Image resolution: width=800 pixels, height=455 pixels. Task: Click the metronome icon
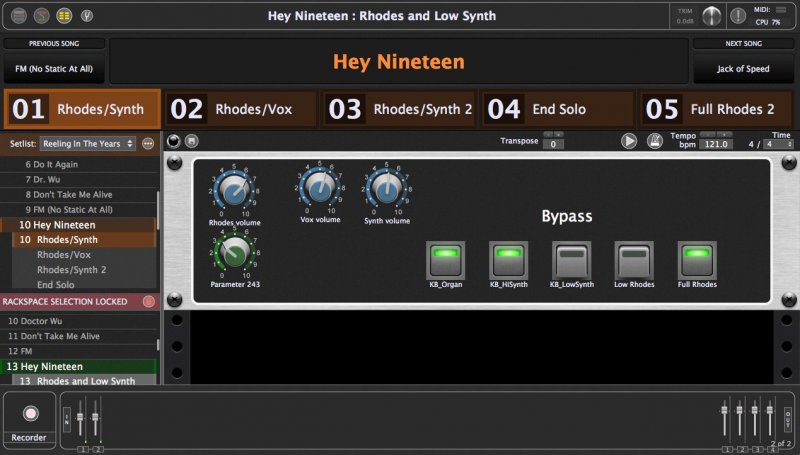[x=655, y=142]
